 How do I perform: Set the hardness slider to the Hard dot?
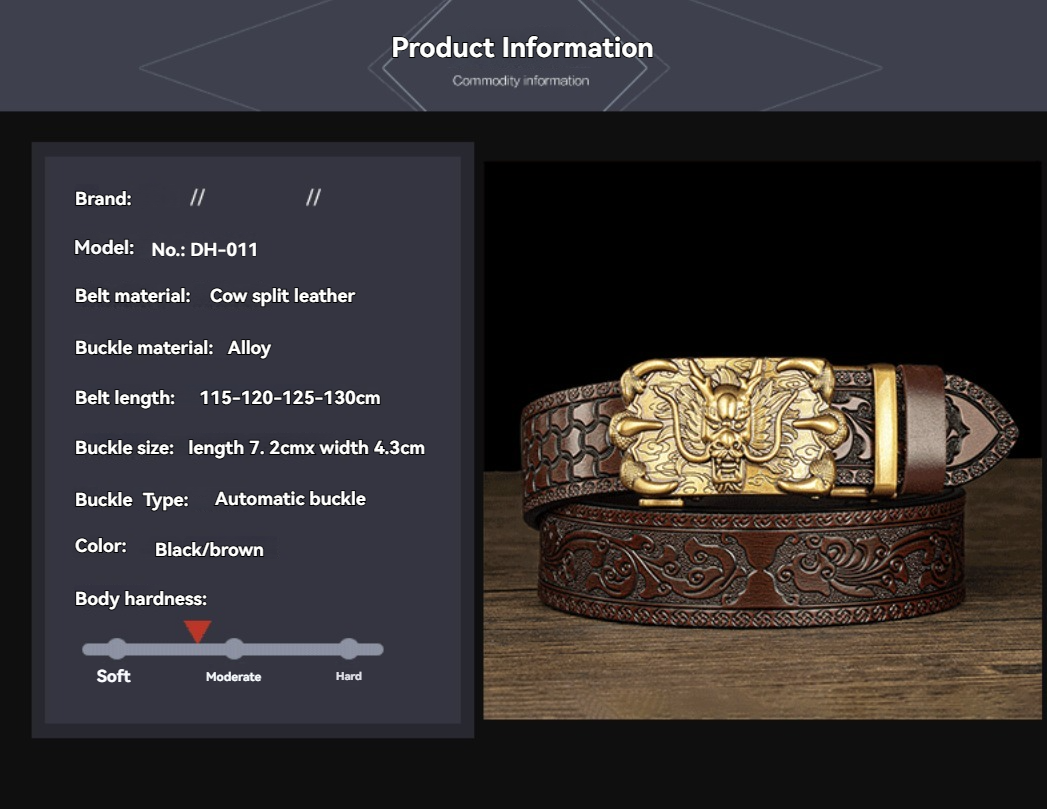[x=348, y=649]
